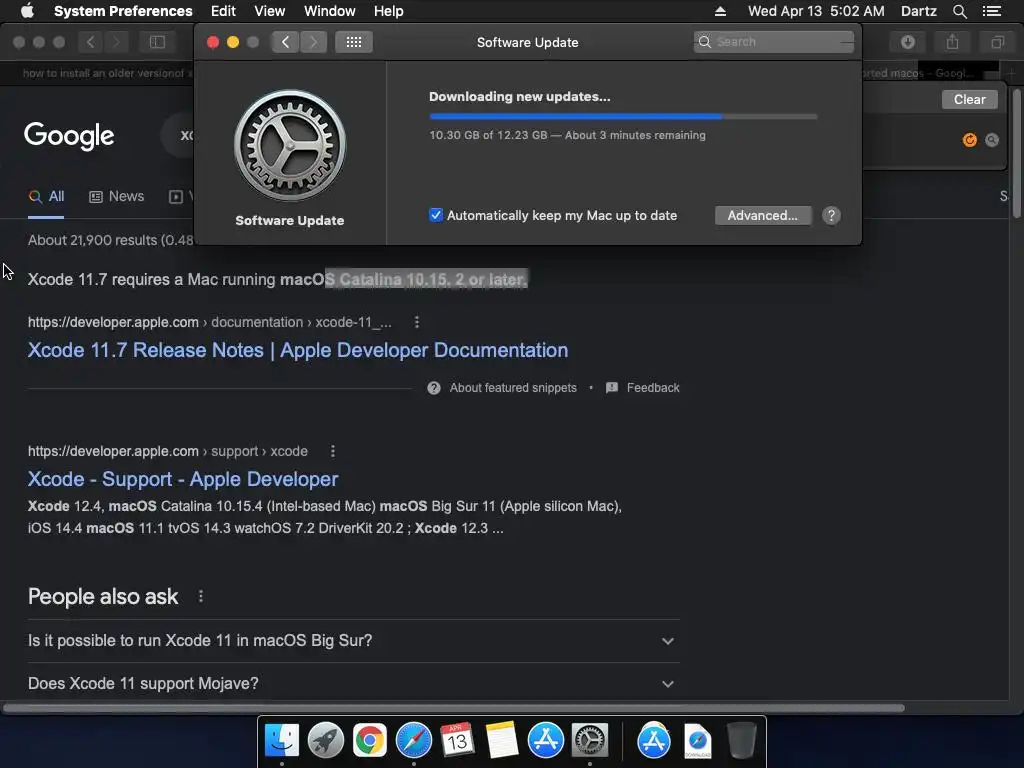Open the Safari download file icon in the Dock
The image size is (1024, 768).
(697, 741)
